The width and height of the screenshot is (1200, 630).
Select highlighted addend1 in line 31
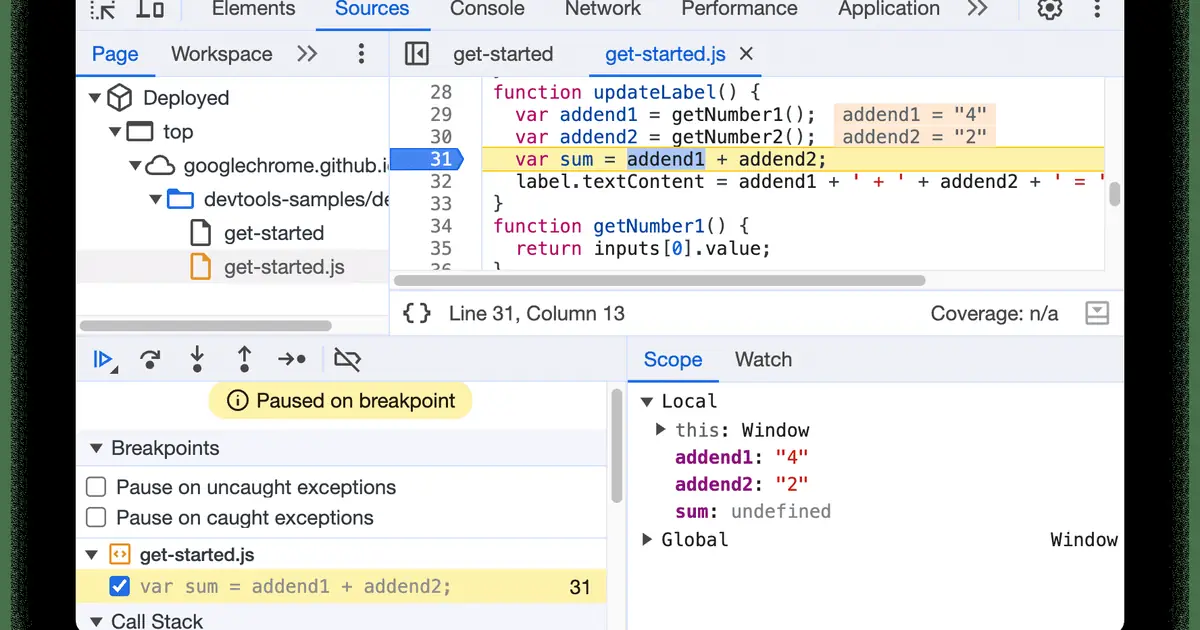point(666,159)
